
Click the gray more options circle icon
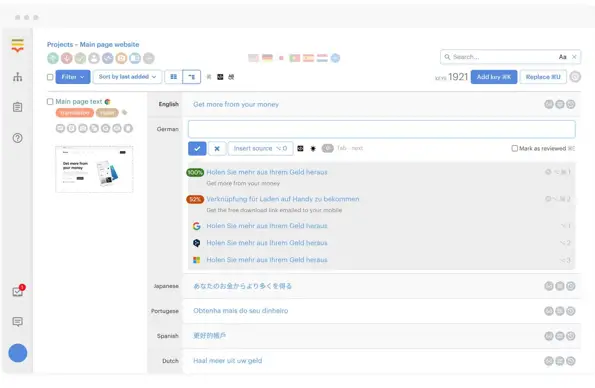point(149,58)
